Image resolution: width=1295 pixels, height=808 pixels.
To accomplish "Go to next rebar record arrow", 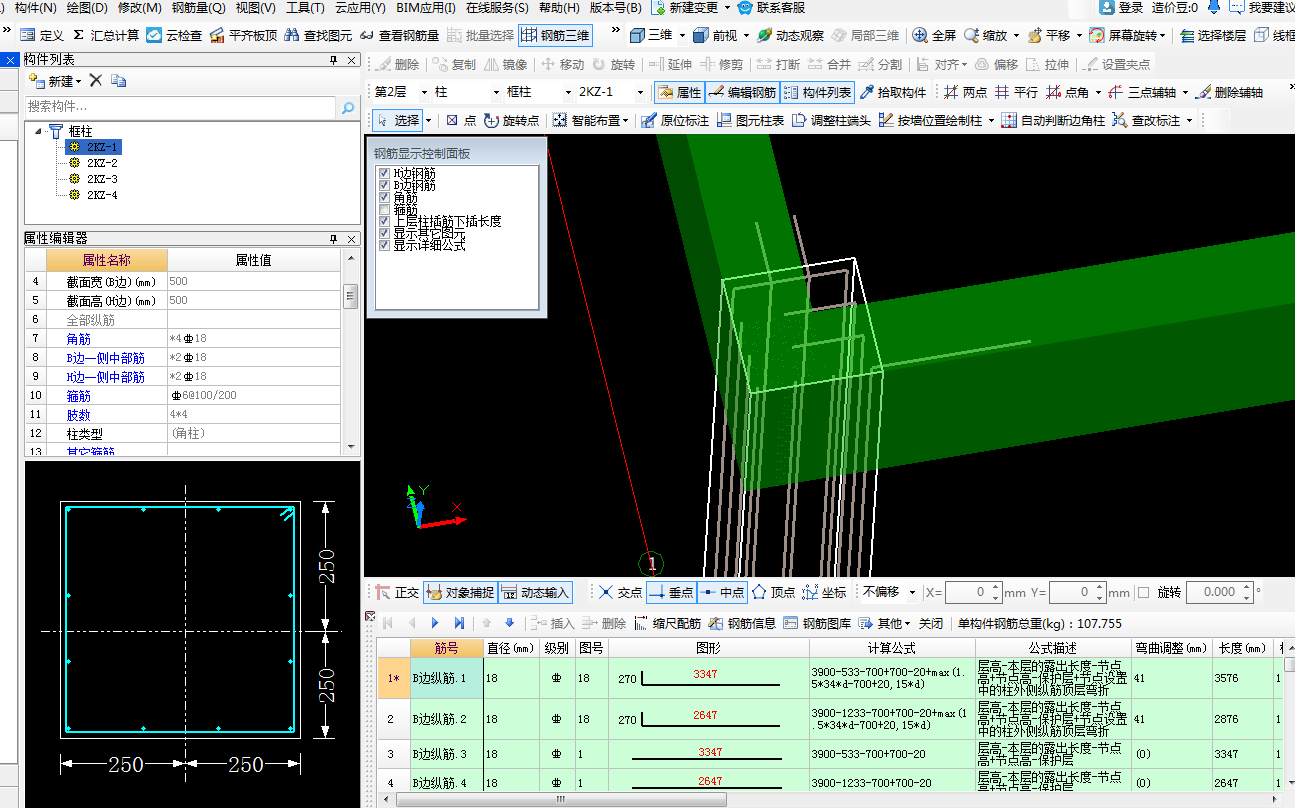I will pos(435,623).
